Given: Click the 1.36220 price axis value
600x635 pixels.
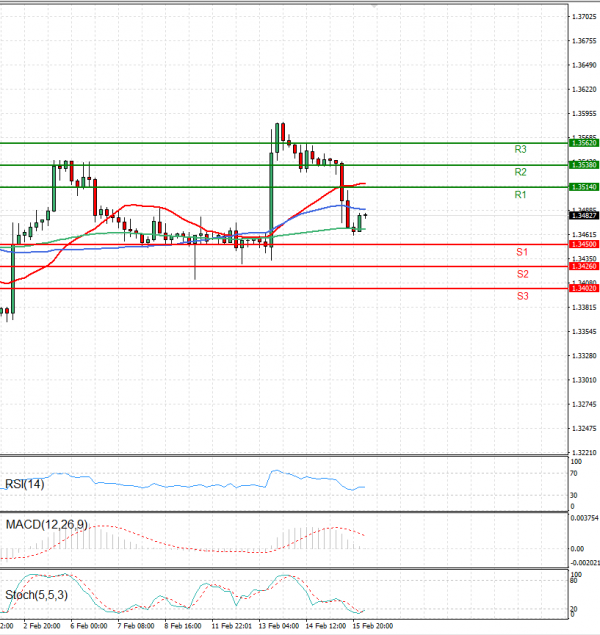Looking at the screenshot, I should [x=584, y=89].
